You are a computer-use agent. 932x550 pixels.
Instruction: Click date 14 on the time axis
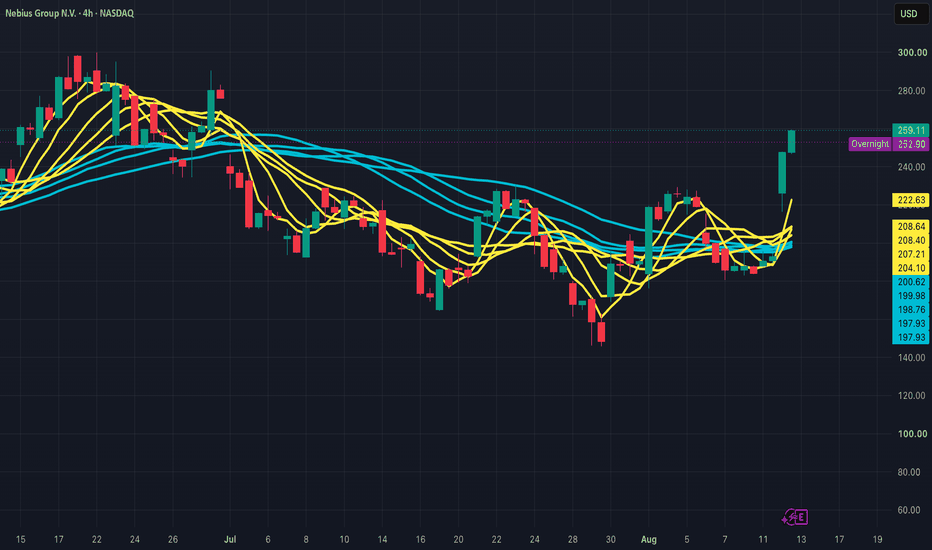(382, 539)
